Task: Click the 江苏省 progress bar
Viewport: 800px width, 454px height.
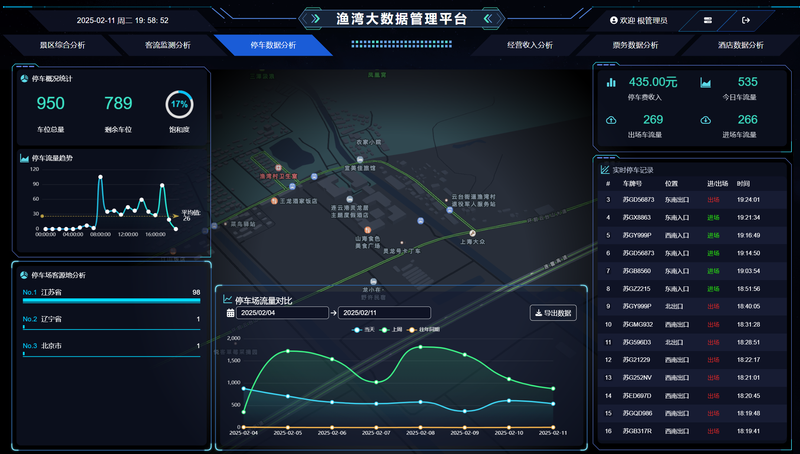Action: click(x=111, y=301)
